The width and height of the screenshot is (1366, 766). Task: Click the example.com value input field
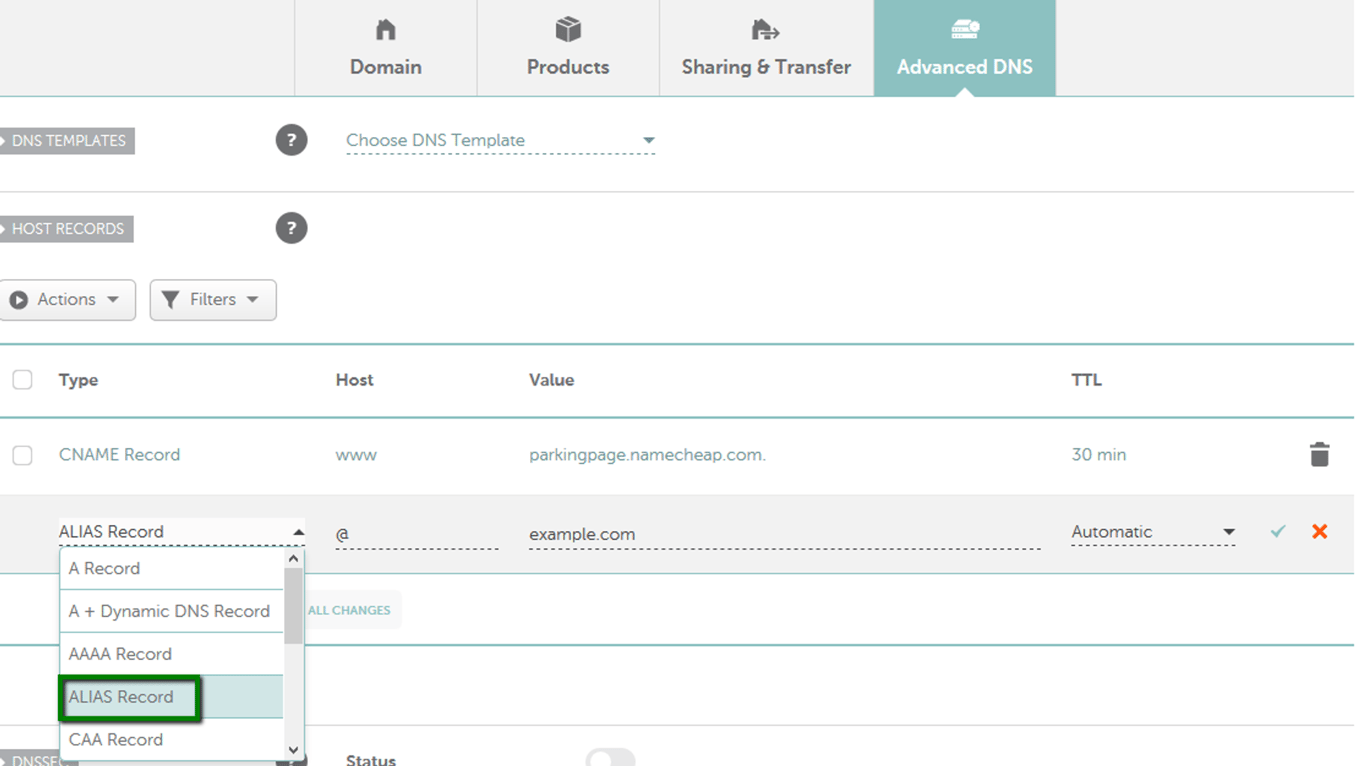pyautogui.click(x=783, y=534)
